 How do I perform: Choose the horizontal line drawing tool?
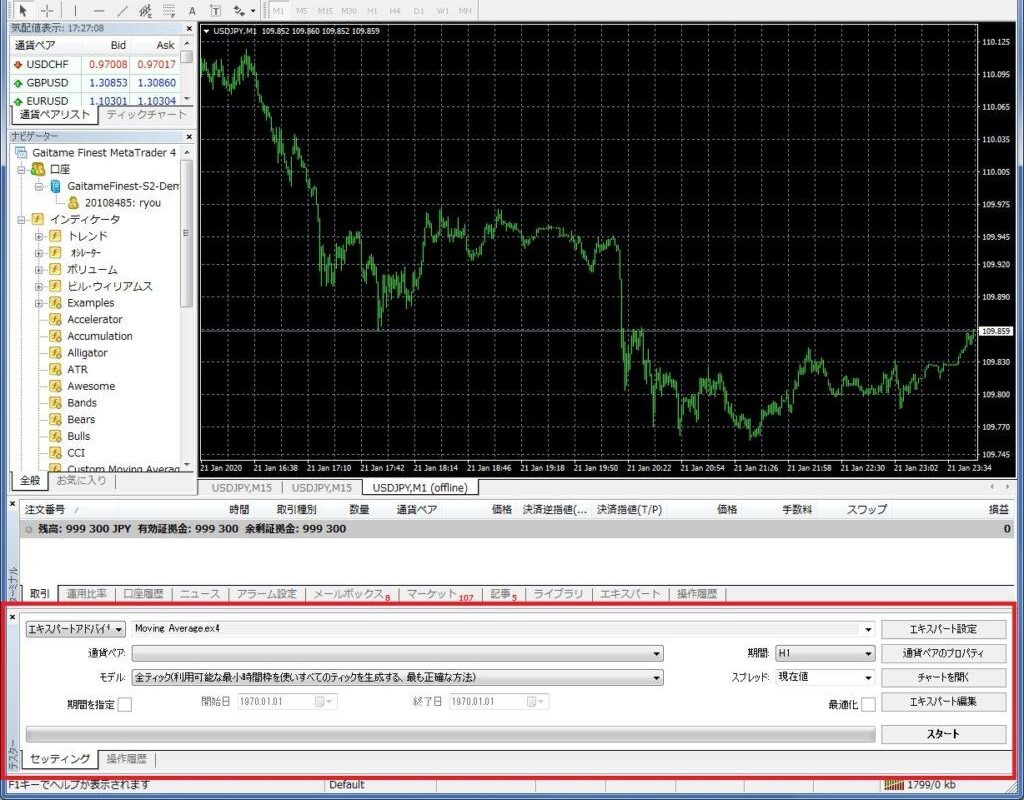tap(99, 10)
